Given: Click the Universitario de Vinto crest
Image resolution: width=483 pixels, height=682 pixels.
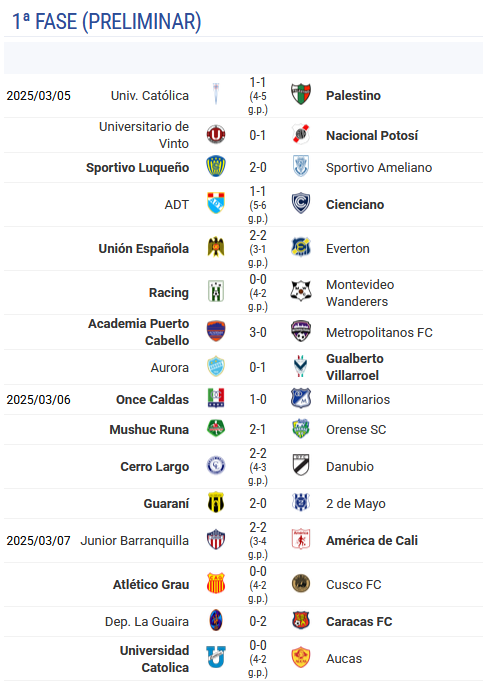Looking at the screenshot, I should coord(216,134).
